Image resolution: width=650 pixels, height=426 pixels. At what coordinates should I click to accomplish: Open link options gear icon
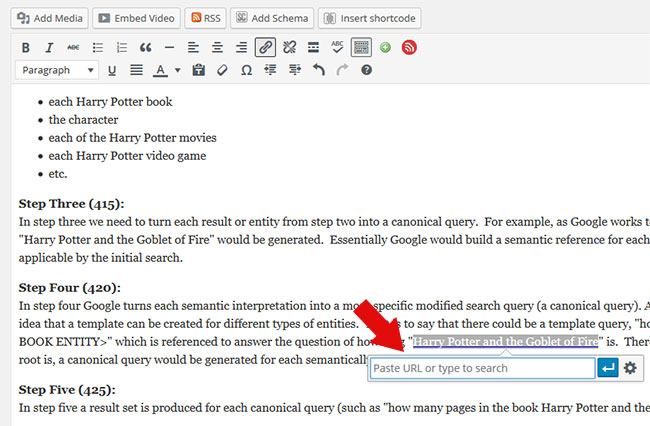point(631,368)
